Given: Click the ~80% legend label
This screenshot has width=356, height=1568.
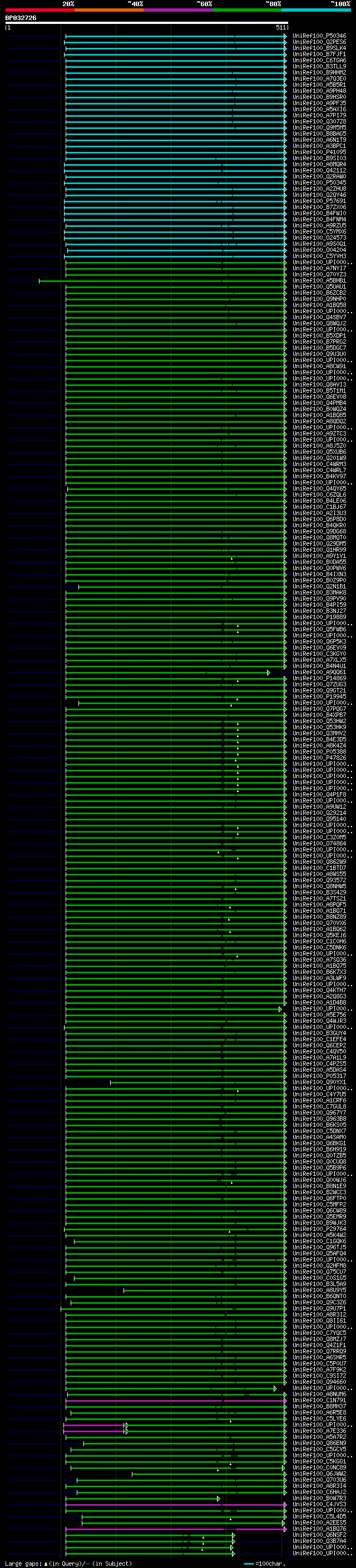Looking at the screenshot, I should pos(273,4).
